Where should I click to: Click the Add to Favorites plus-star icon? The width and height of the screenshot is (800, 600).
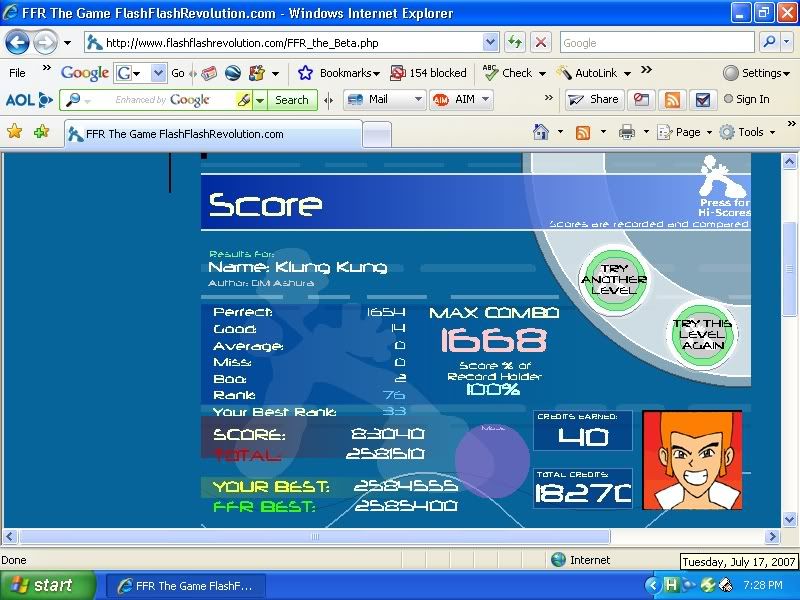(x=41, y=132)
